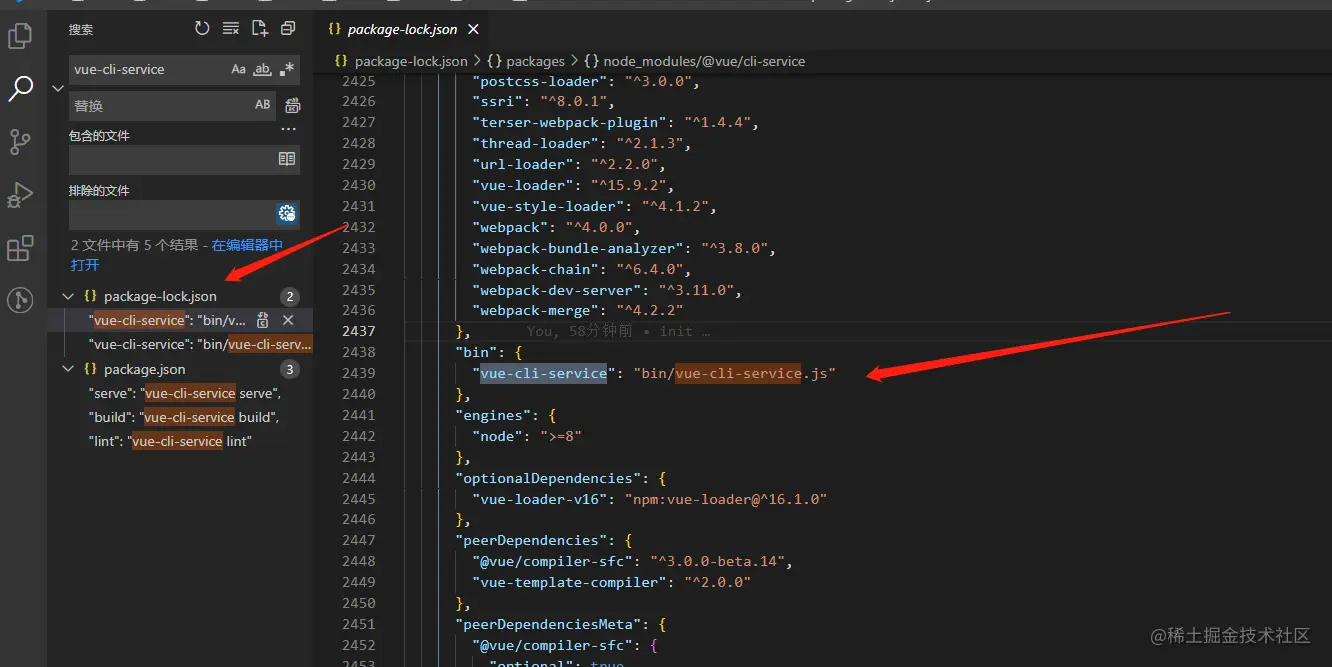Dismiss the selected package-lock.json match
The image size is (1332, 667).
(288, 320)
